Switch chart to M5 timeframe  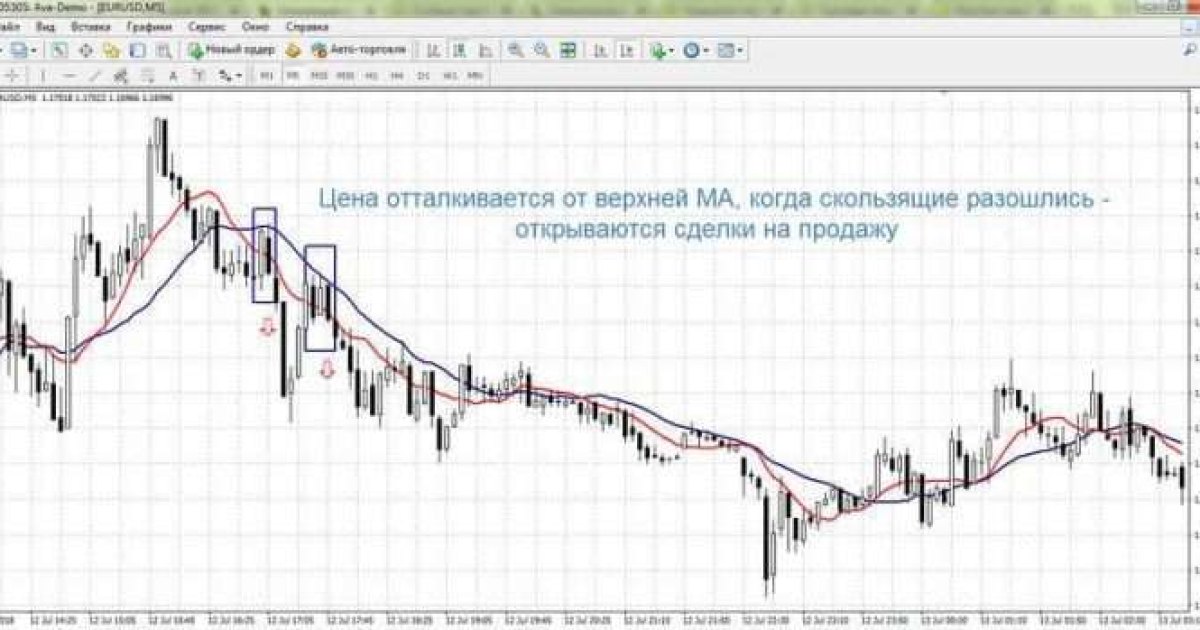292,76
